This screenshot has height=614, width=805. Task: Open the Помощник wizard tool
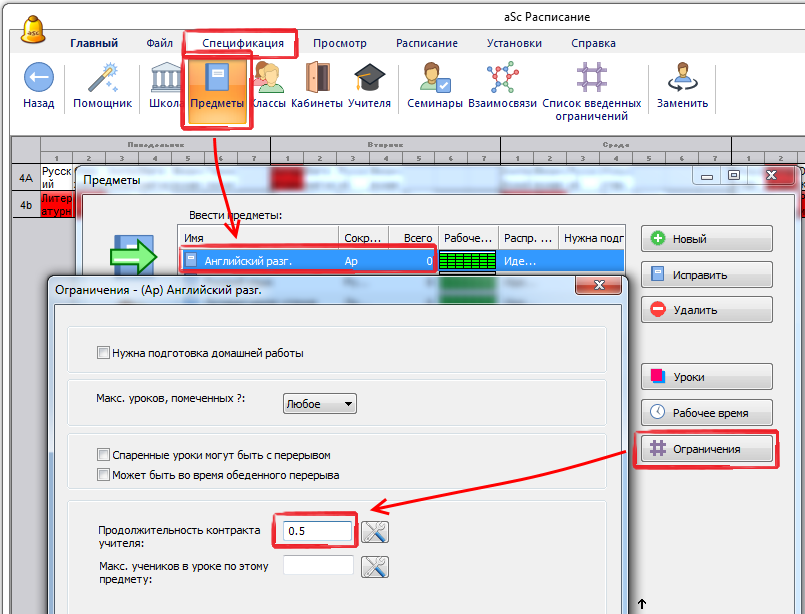coord(102,78)
